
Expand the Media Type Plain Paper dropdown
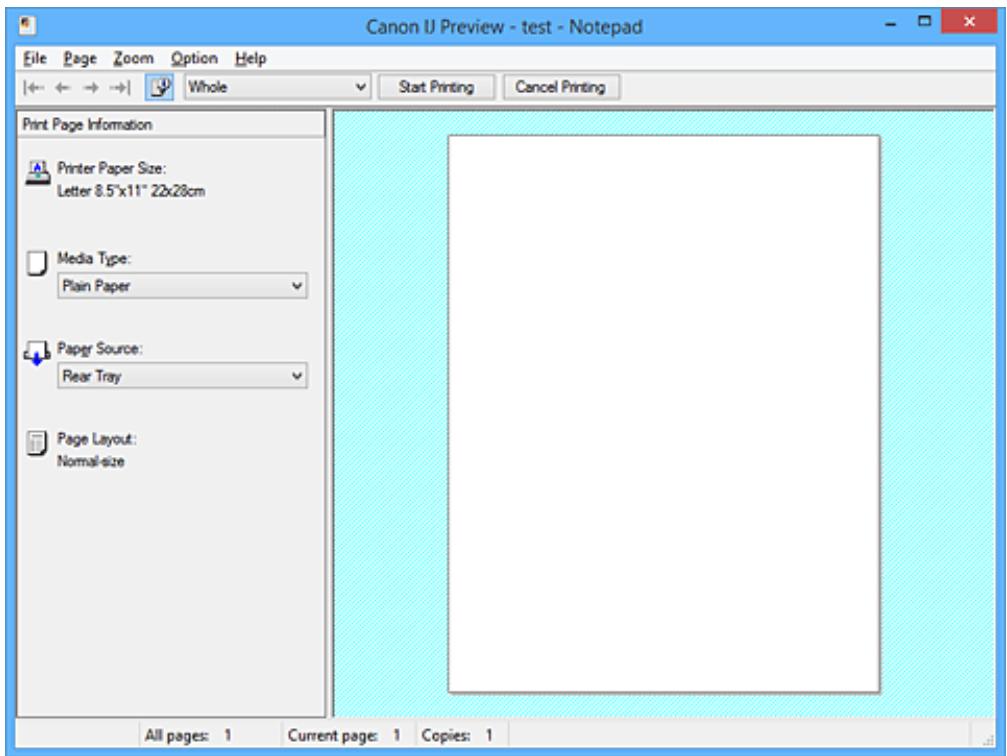click(x=182, y=286)
